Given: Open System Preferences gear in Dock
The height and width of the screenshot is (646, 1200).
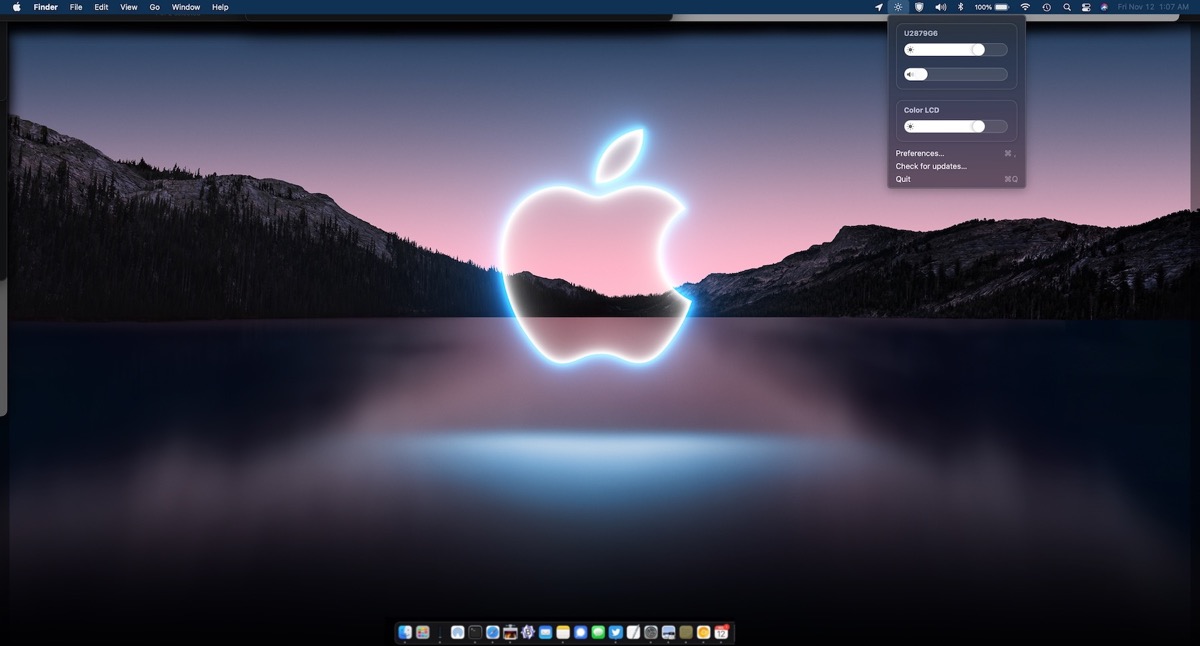Looking at the screenshot, I should 650,632.
